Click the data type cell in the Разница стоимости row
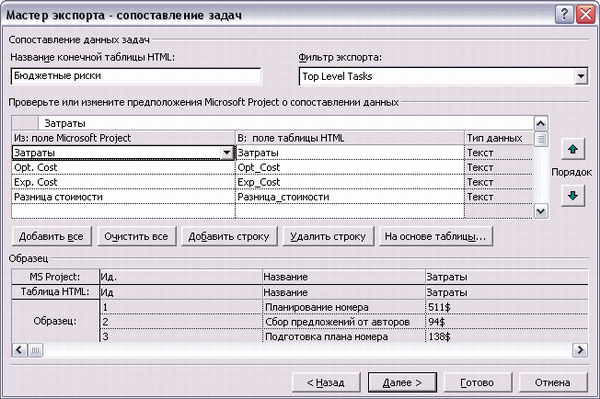The width and height of the screenshot is (600, 399). pyautogui.click(x=499, y=197)
